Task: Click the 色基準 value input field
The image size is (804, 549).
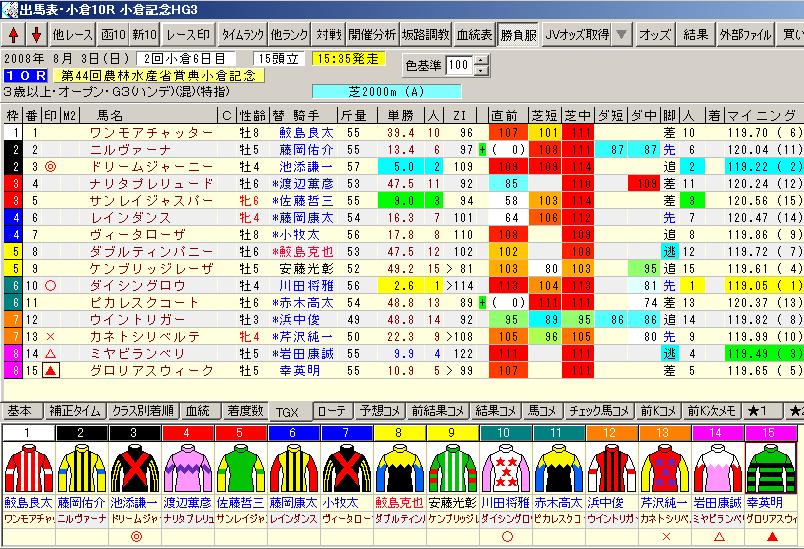Action: (x=459, y=66)
